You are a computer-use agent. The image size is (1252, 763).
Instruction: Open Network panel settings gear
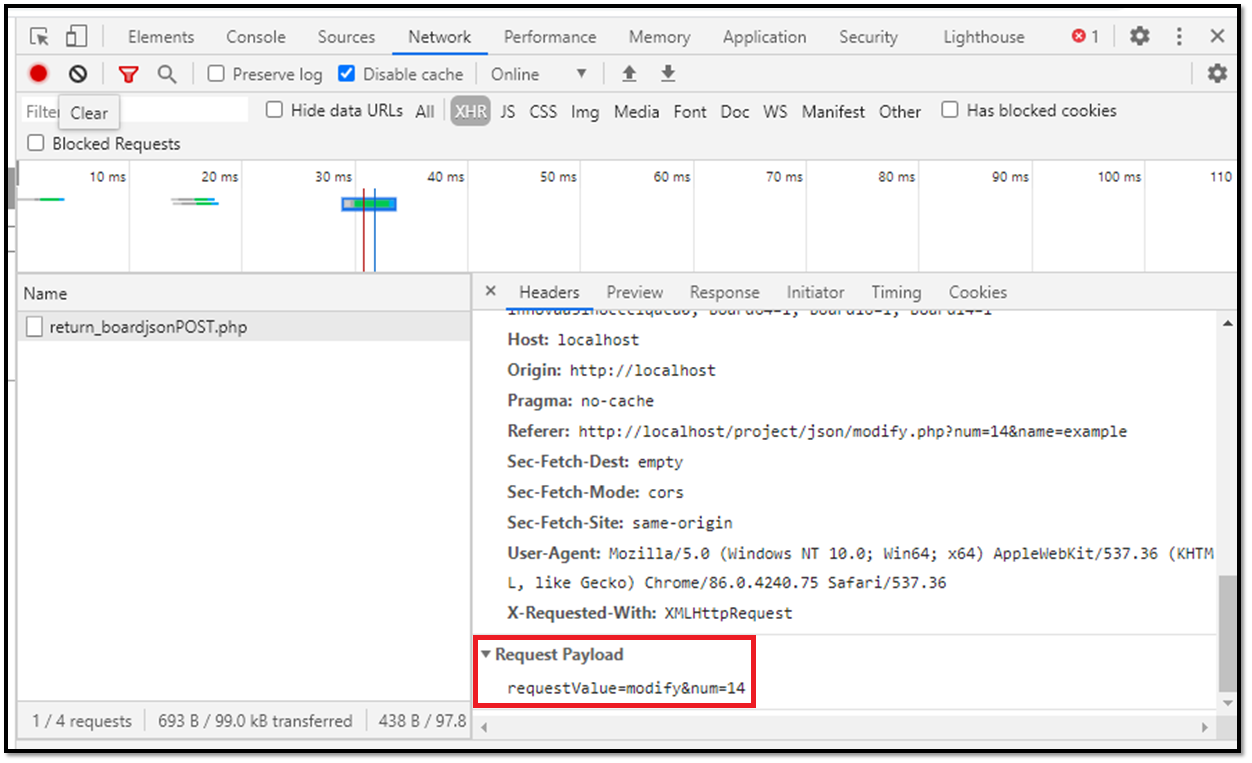[x=1217, y=74]
